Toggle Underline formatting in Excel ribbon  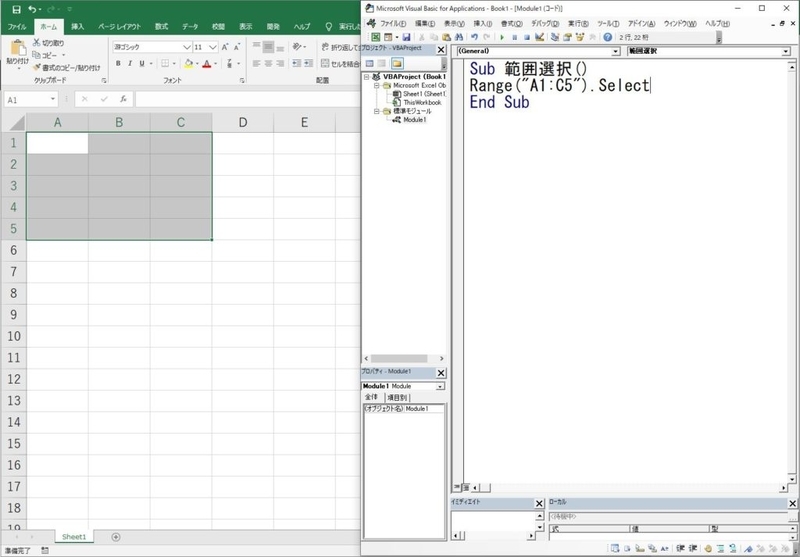(x=142, y=63)
